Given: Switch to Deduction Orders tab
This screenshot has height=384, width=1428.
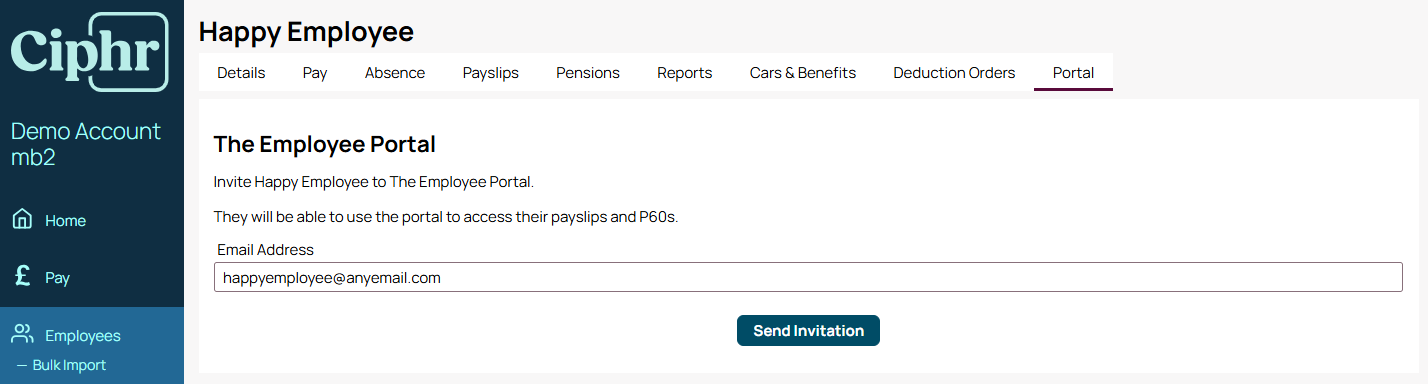Looking at the screenshot, I should pos(954,72).
